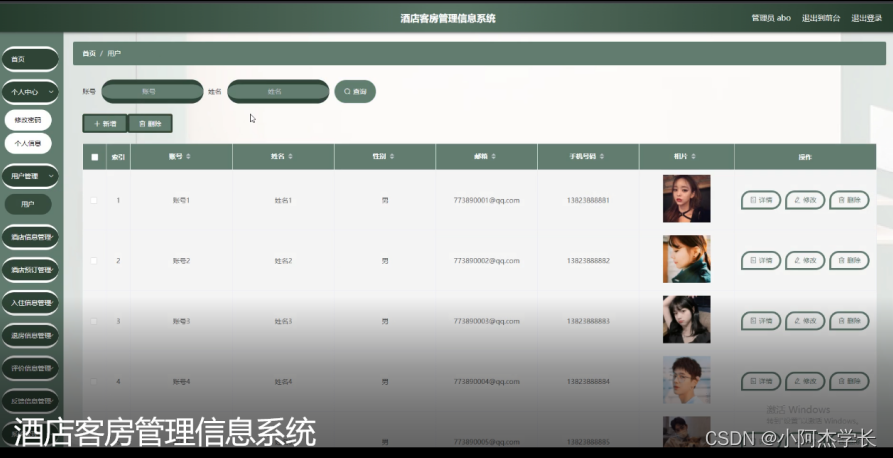Click phone number cell 13823888882
Screen dimensions: 893x458
(588, 261)
